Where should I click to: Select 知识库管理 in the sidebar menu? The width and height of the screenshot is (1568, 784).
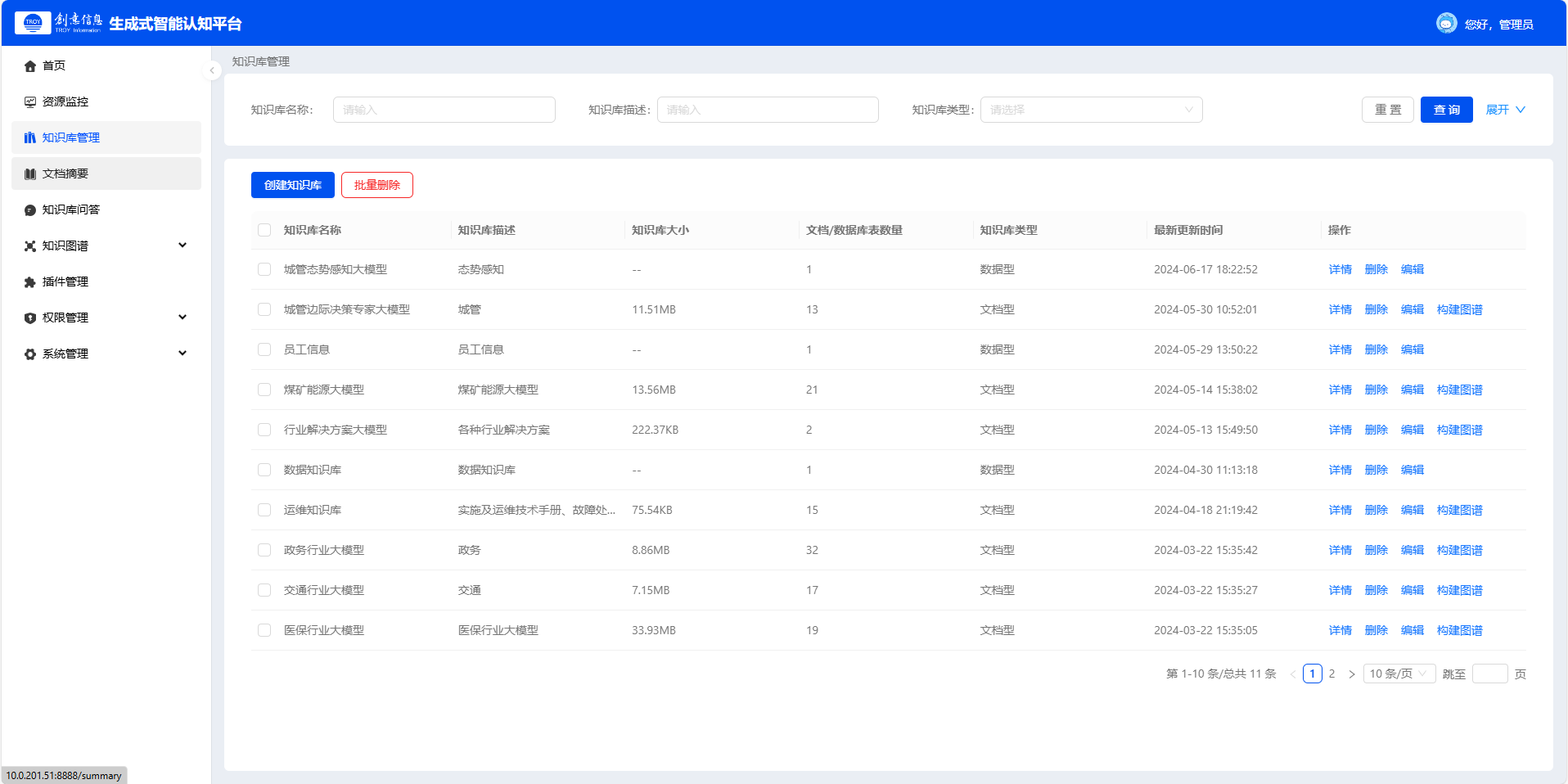click(x=106, y=137)
